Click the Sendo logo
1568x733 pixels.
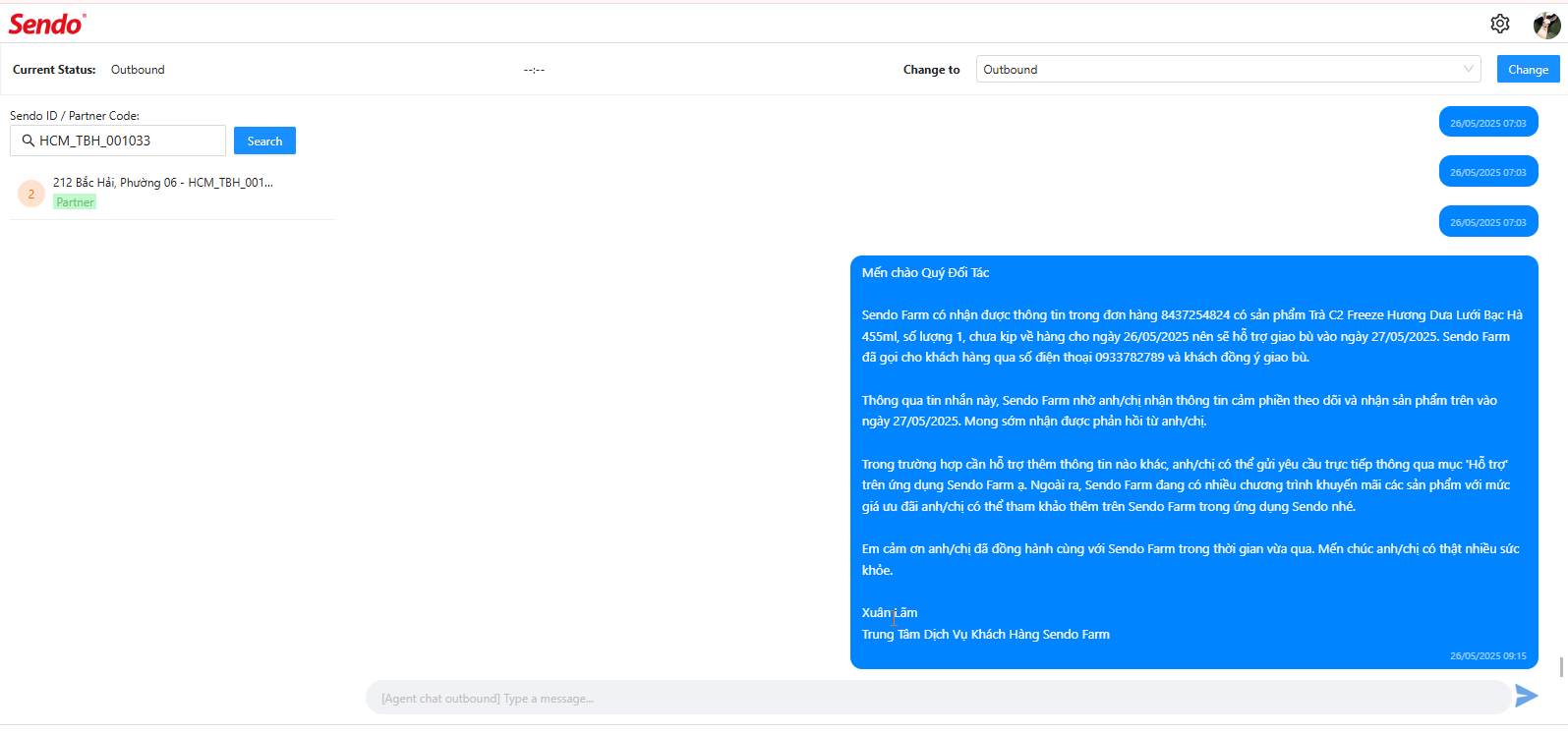point(47,24)
